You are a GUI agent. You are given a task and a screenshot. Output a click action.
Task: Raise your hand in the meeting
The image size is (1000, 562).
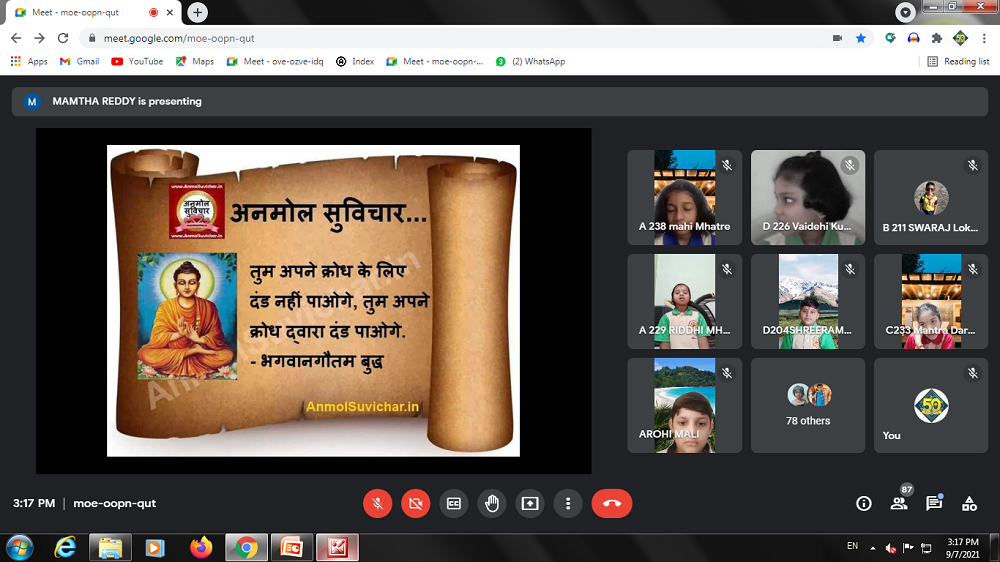492,504
